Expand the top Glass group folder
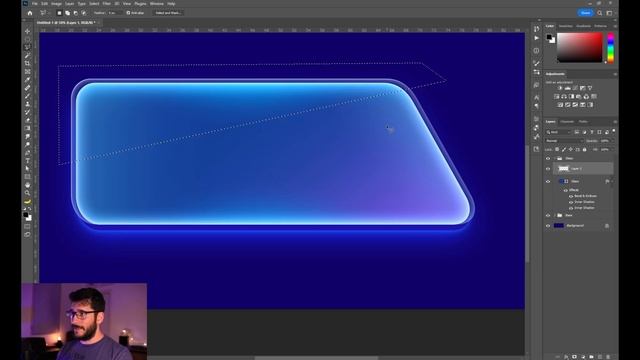This screenshot has height=360, width=640. pyautogui.click(x=554, y=158)
